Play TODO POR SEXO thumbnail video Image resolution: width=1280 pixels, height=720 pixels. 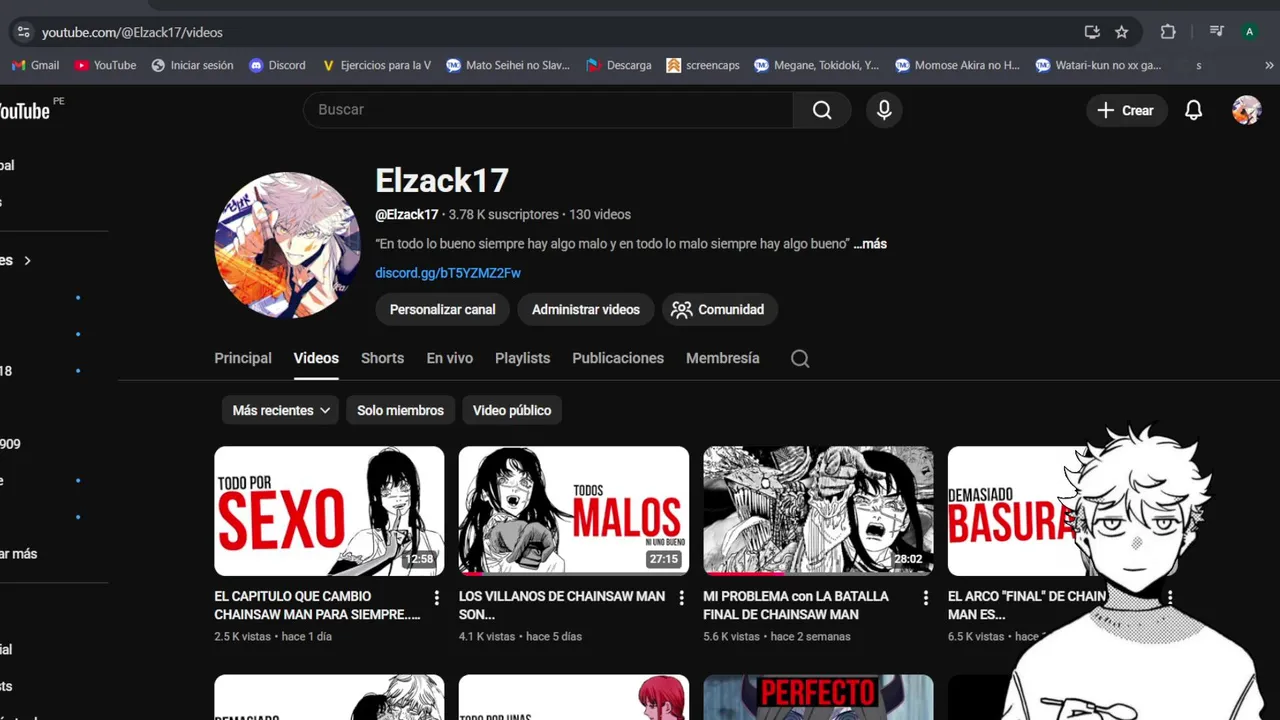tap(329, 511)
